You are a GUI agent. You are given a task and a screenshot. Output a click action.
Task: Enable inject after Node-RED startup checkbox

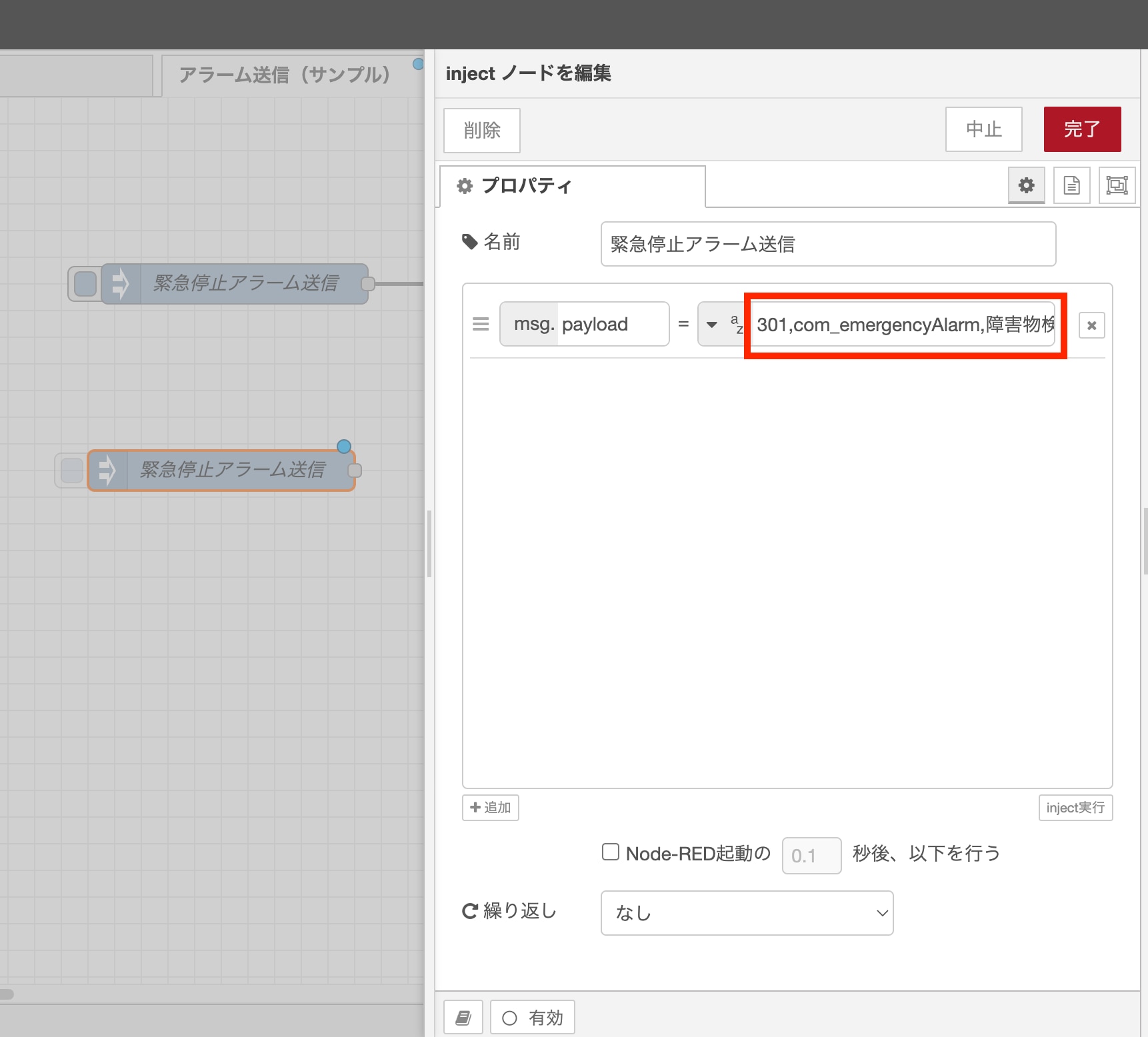(x=611, y=852)
